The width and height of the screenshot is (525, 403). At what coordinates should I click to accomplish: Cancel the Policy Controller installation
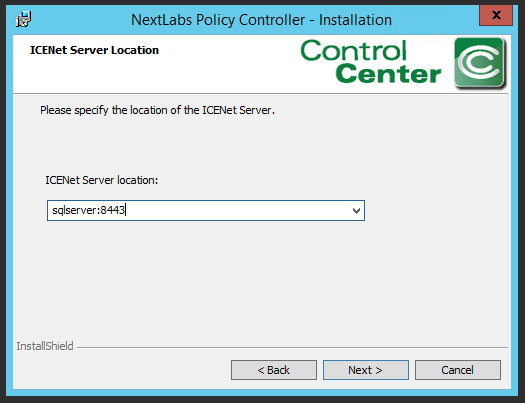click(458, 370)
